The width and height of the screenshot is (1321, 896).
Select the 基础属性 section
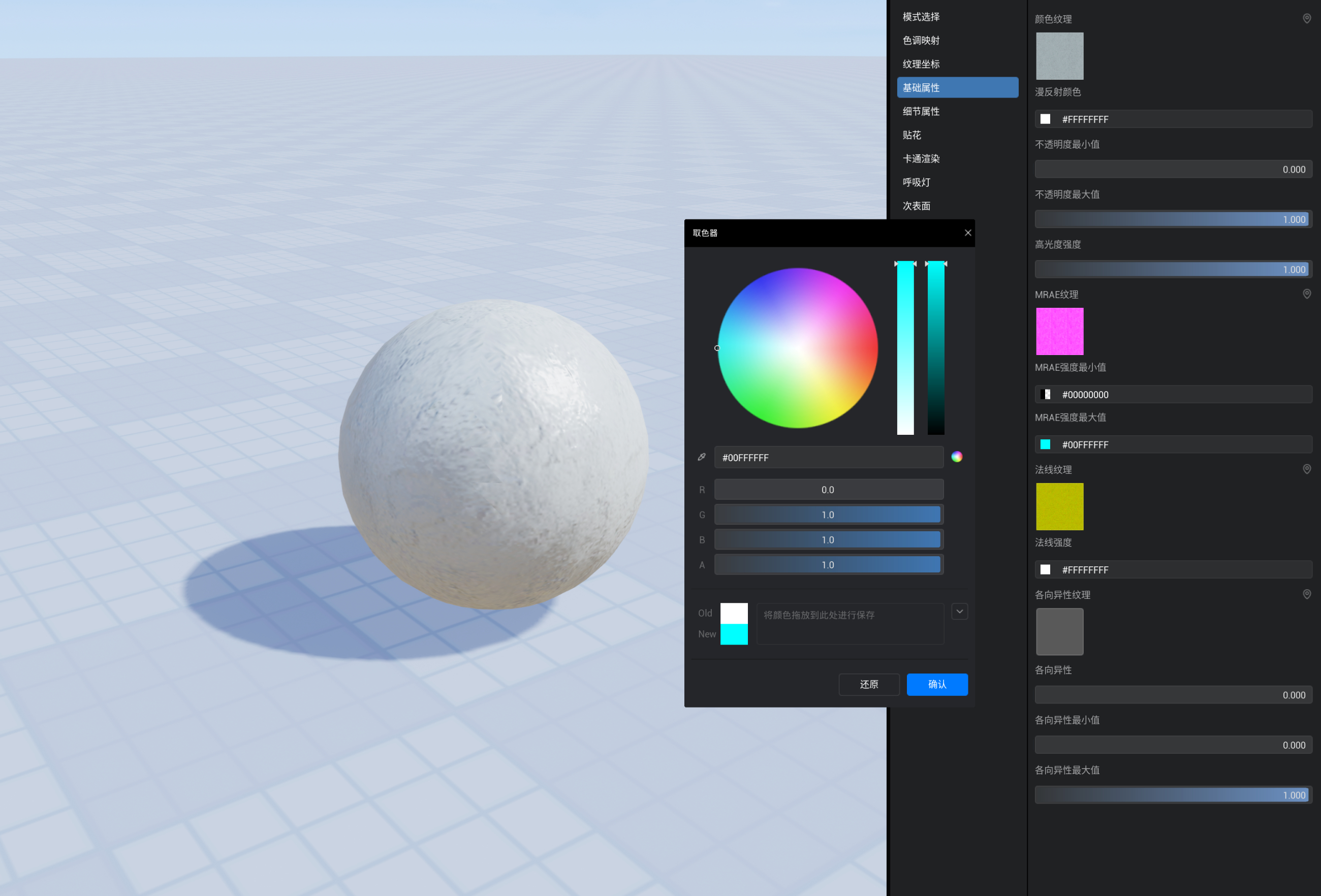pos(957,87)
